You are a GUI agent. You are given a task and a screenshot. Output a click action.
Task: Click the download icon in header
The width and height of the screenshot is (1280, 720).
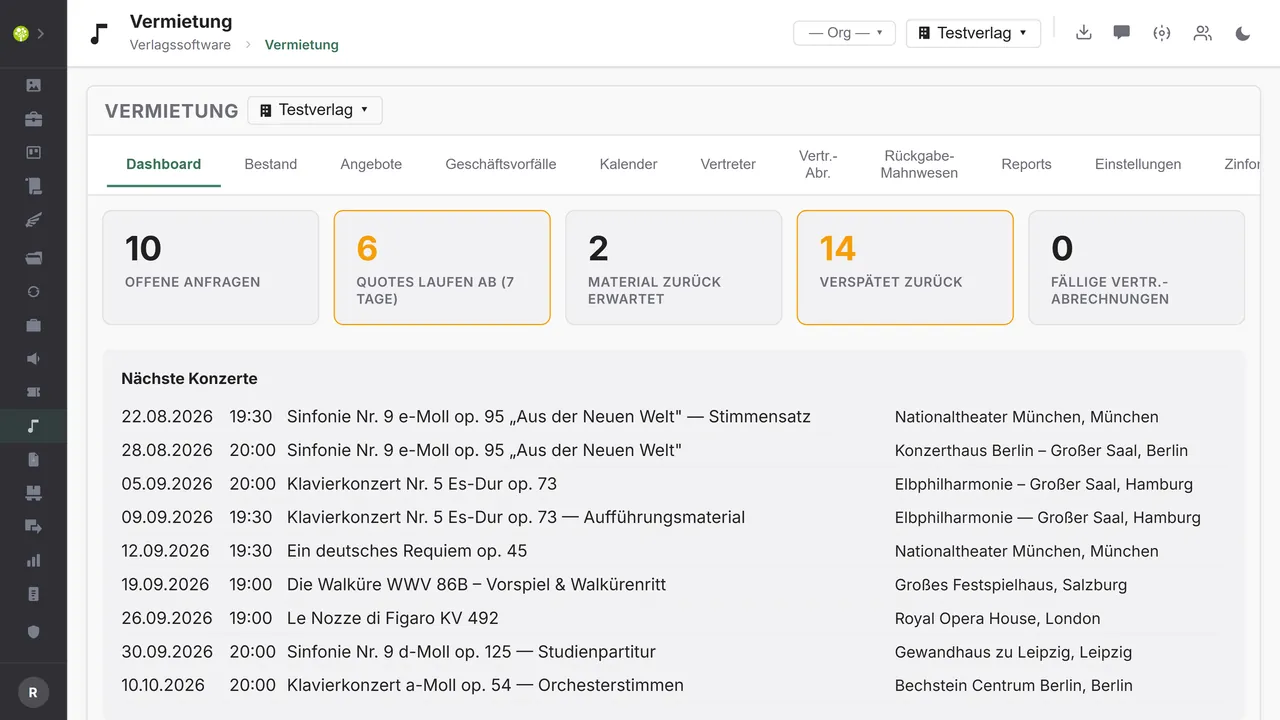(1083, 33)
